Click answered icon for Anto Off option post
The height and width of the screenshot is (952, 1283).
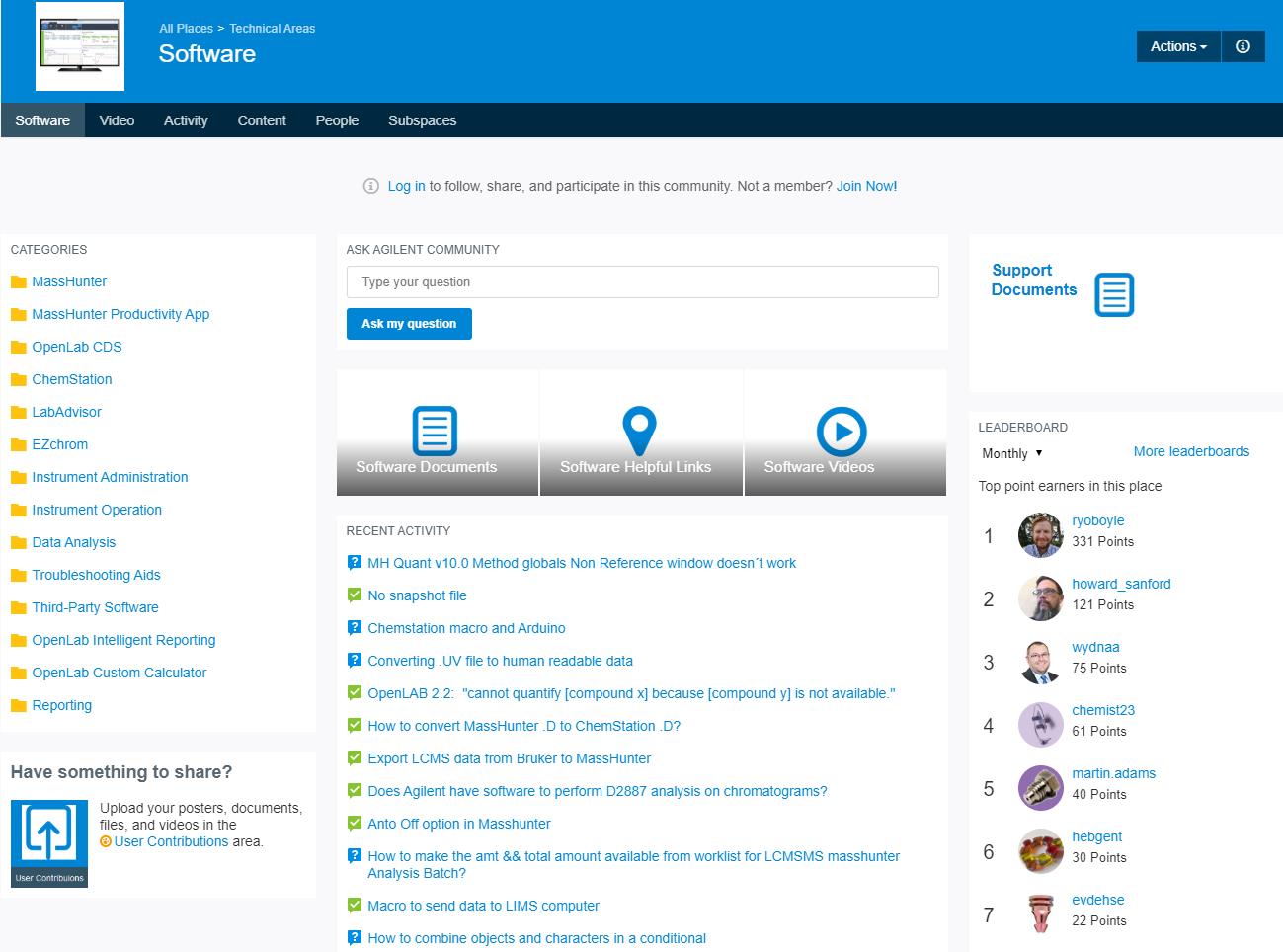tap(355, 823)
